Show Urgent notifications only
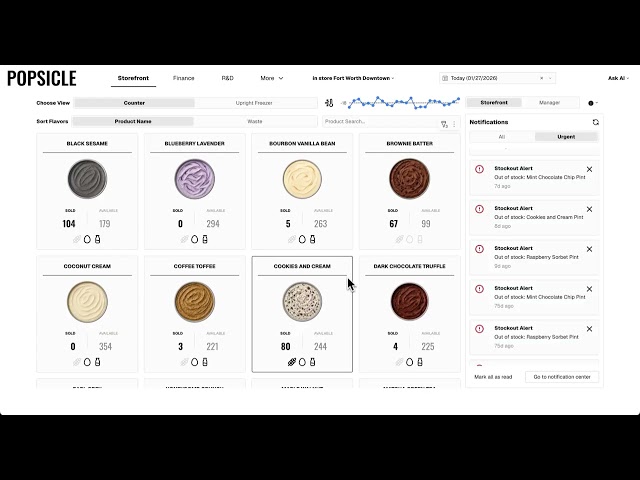 tap(566, 137)
